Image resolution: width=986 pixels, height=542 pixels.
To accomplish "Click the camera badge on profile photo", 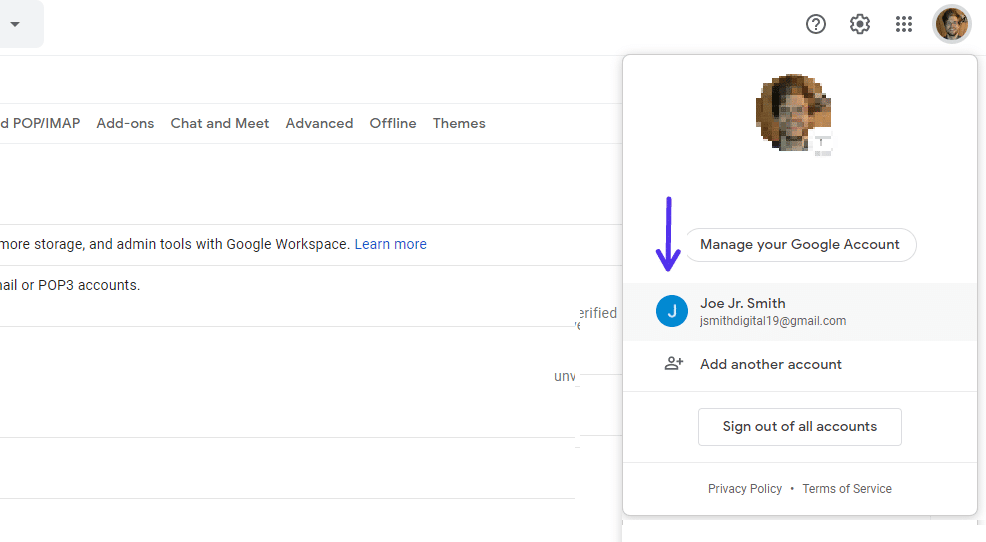I will point(821,144).
